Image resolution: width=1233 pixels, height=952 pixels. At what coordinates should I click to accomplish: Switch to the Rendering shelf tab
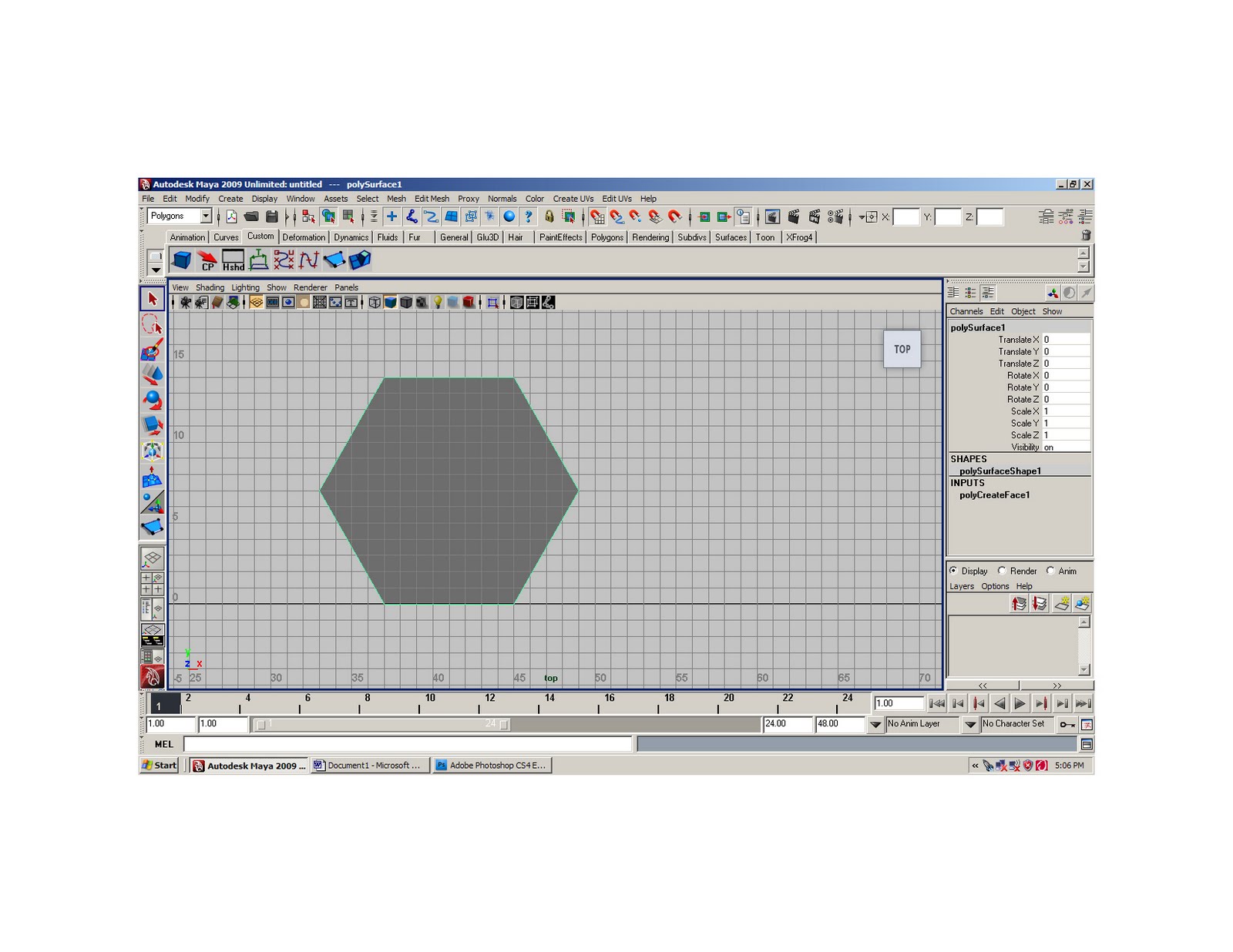650,237
